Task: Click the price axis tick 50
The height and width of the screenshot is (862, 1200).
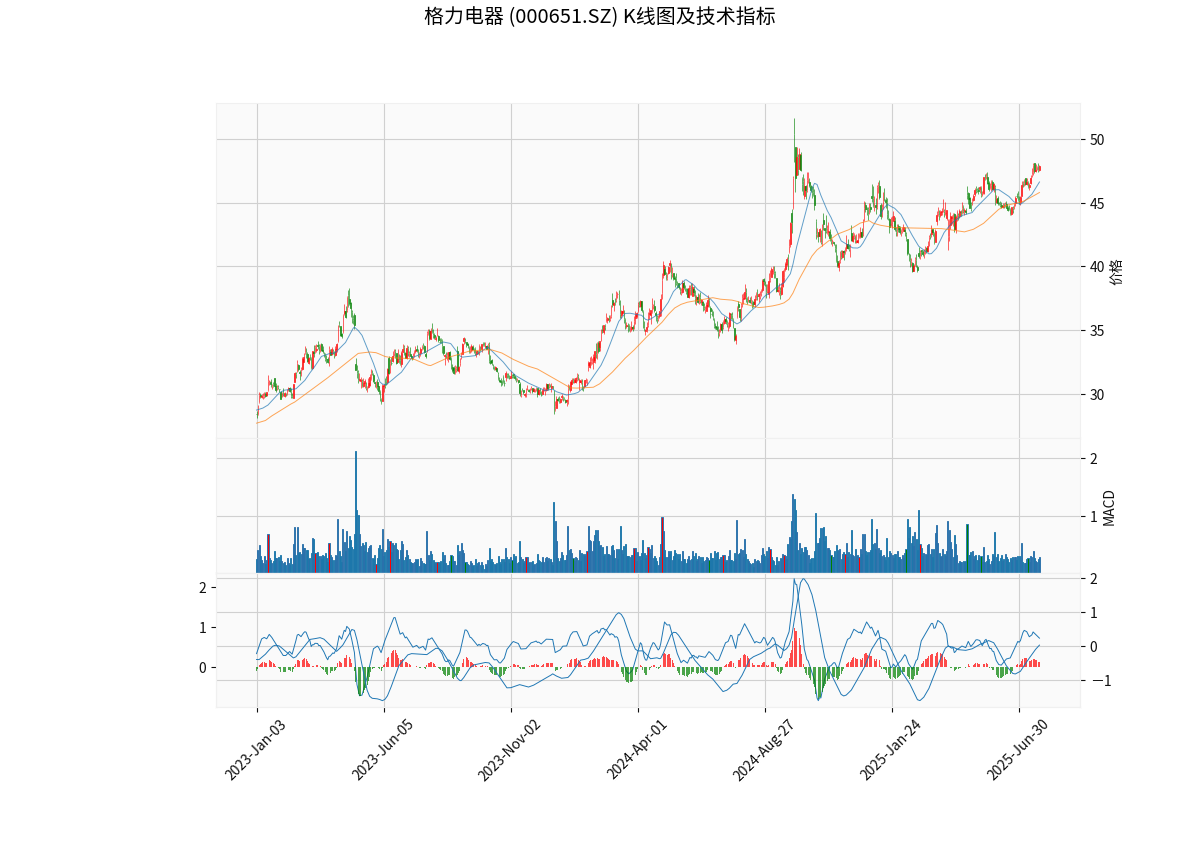Action: [1097, 140]
